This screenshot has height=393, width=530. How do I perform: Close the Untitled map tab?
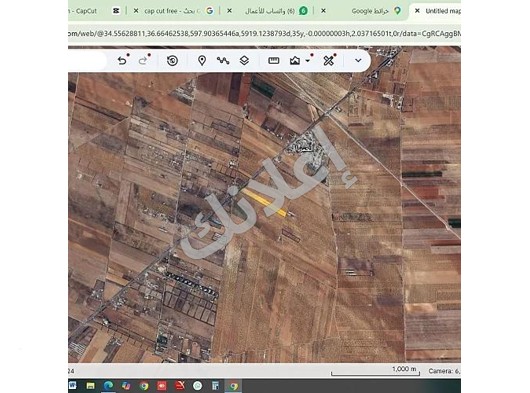(417, 11)
